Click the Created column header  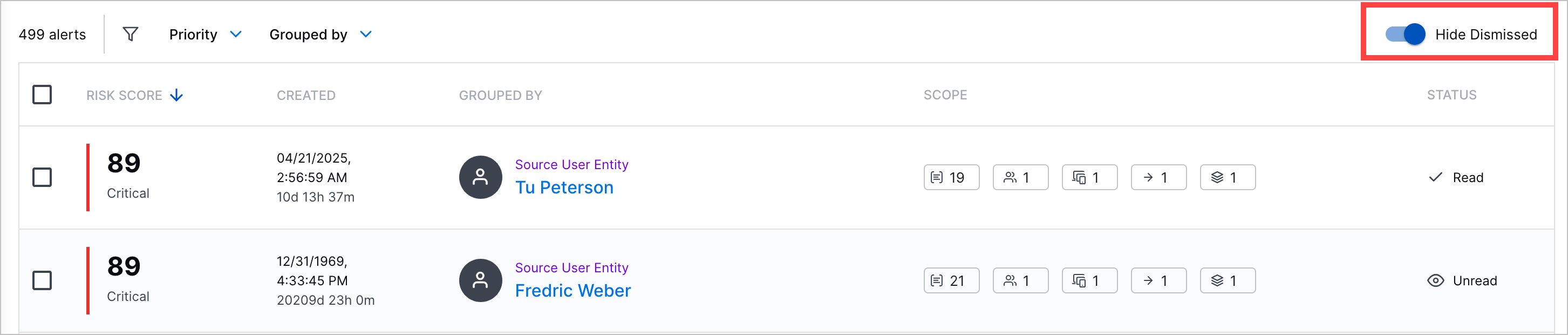(x=306, y=96)
